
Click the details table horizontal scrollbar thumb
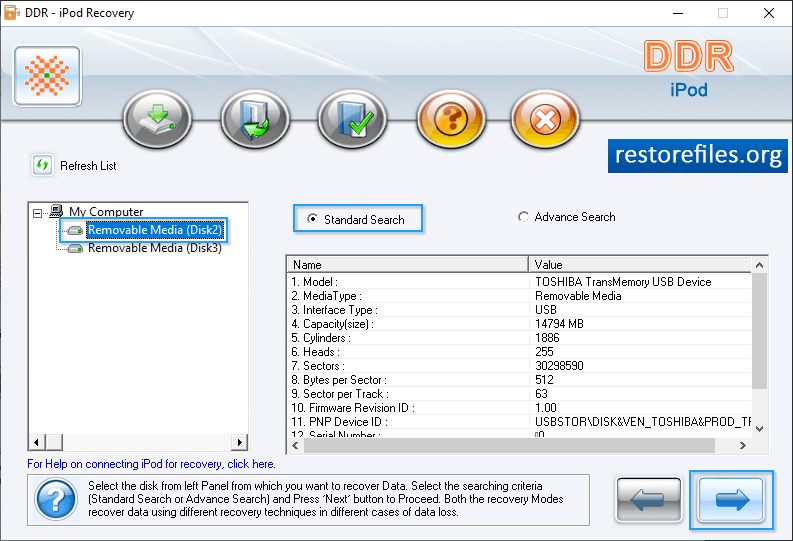pyautogui.click(x=509, y=445)
